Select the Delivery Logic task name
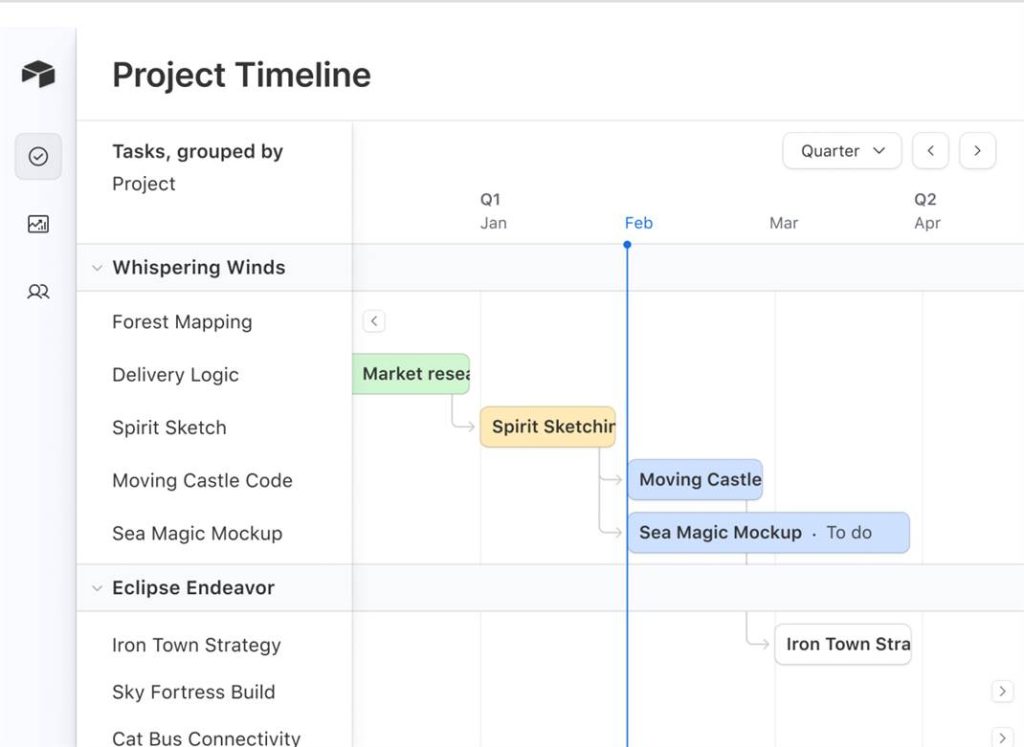The height and width of the screenshot is (747, 1024). [175, 374]
